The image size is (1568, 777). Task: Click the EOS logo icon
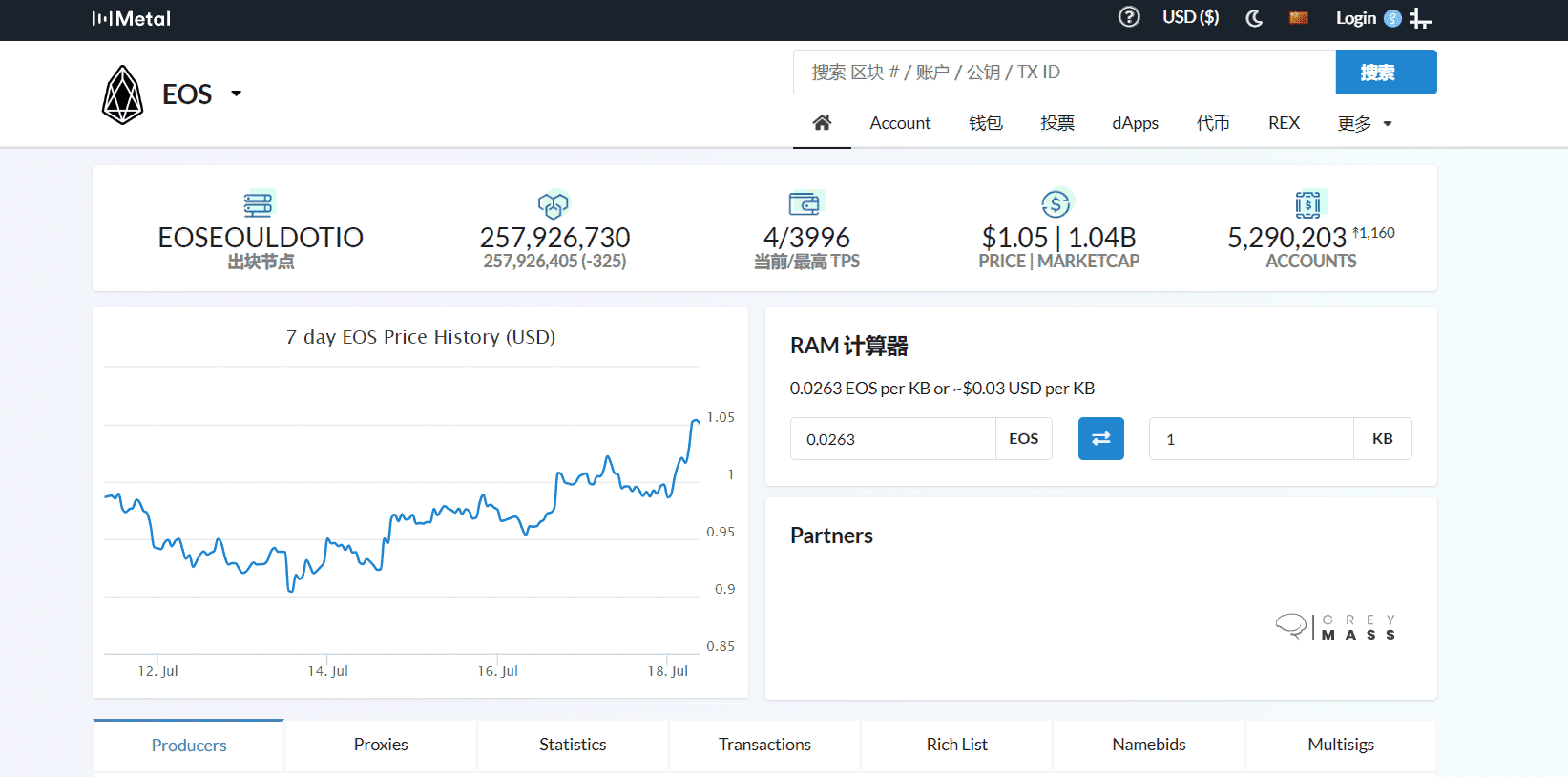point(123,94)
